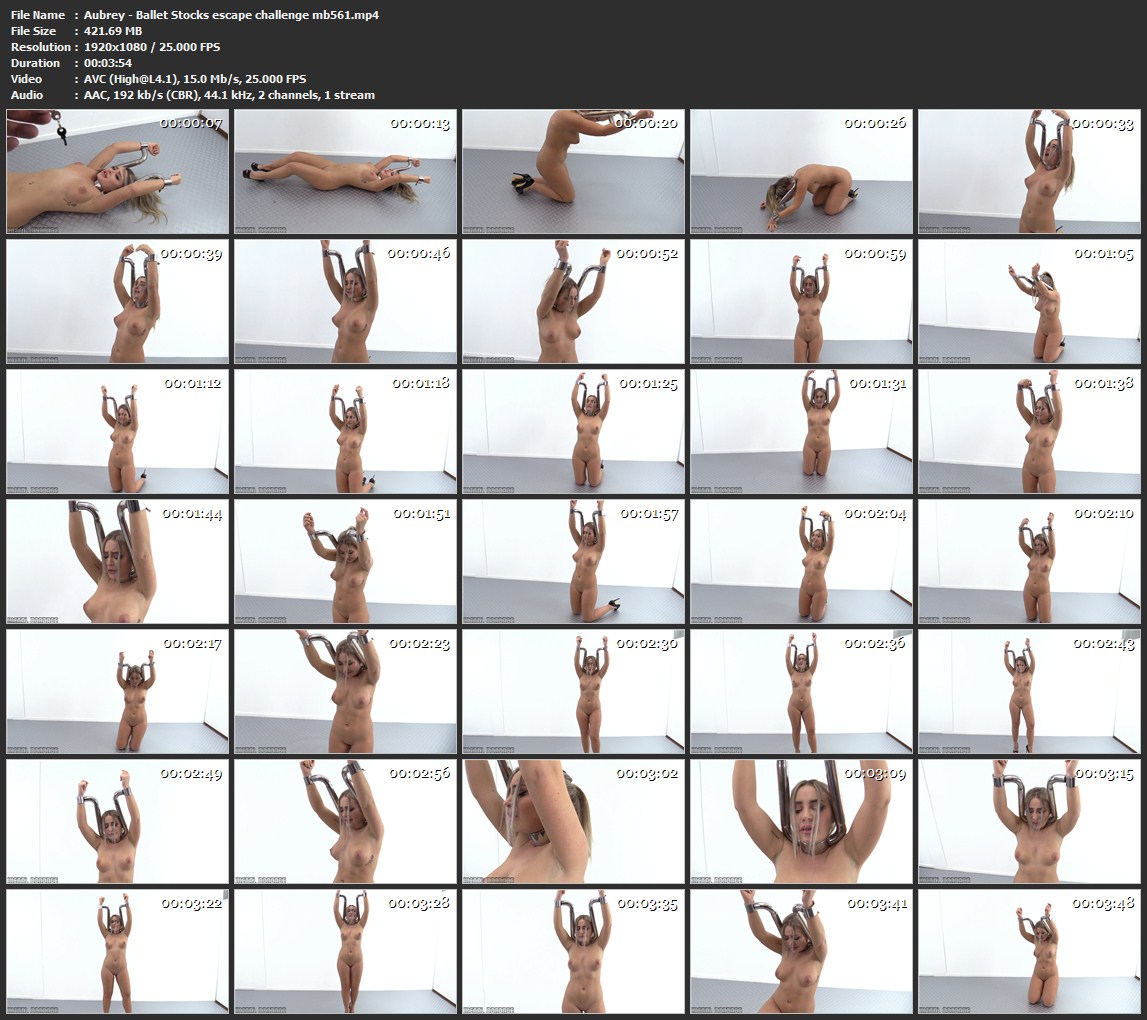The height and width of the screenshot is (1020, 1147).
Task: Click the thumbnail timestamped 00:00:07
Action: click(118, 172)
